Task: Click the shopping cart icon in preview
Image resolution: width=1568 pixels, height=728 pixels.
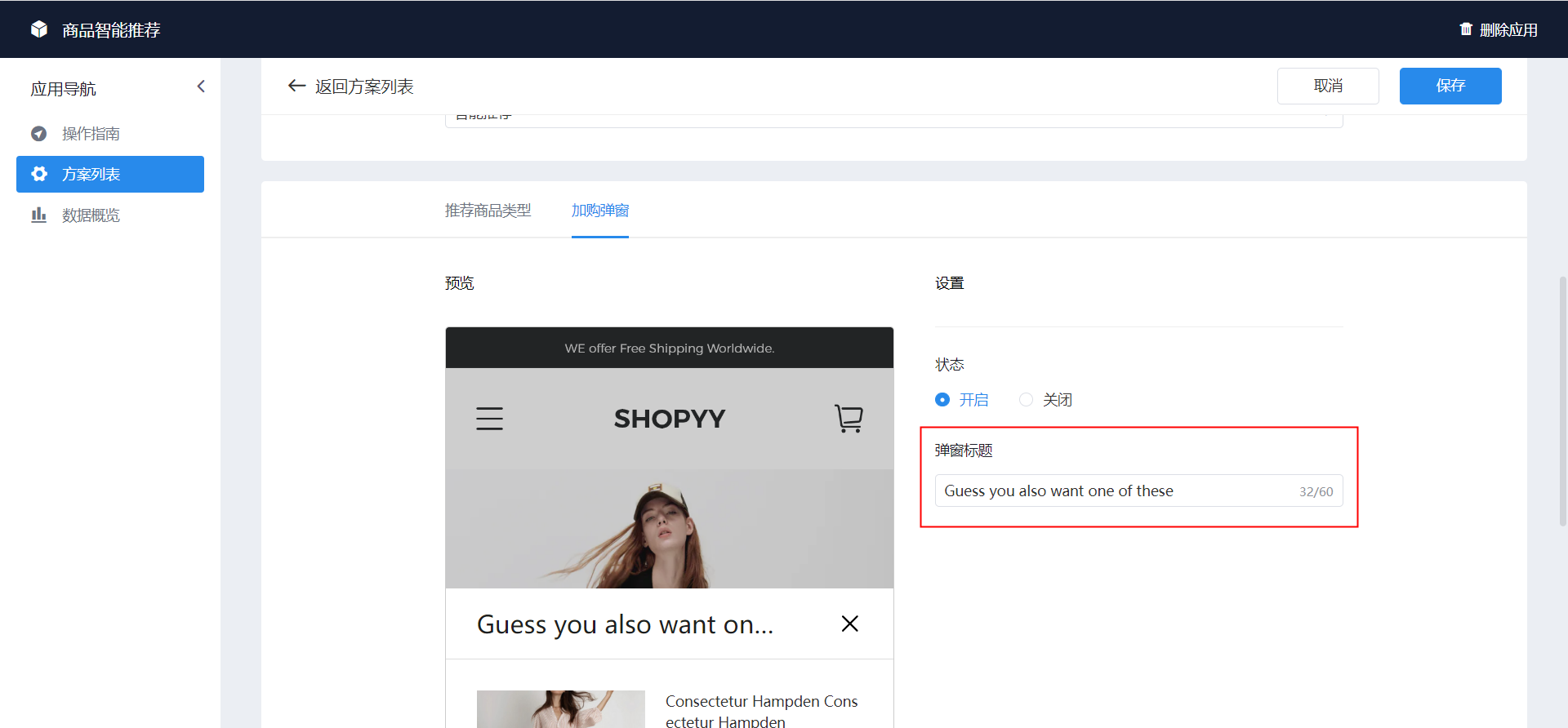Action: [x=849, y=418]
